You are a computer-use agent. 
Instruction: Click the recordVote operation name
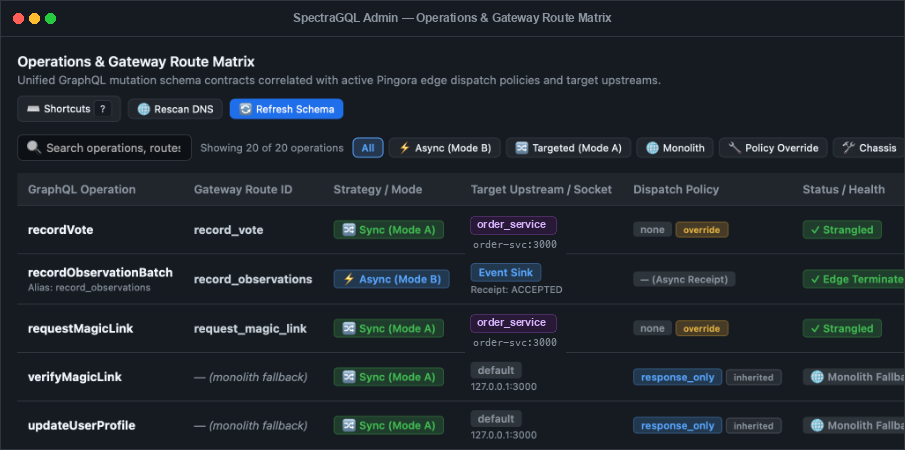61,230
